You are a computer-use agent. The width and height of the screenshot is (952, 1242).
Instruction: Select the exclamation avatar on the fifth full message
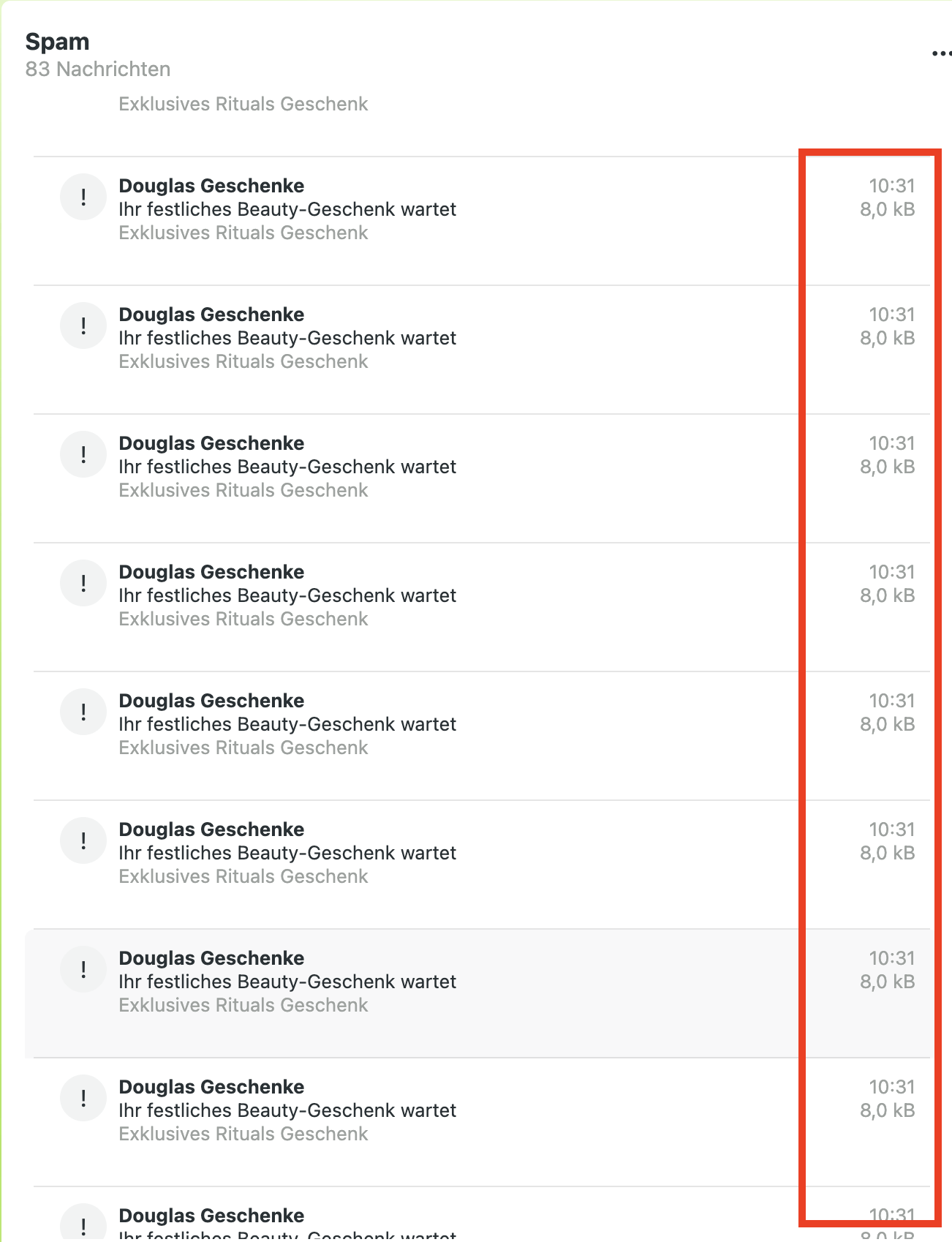(83, 712)
